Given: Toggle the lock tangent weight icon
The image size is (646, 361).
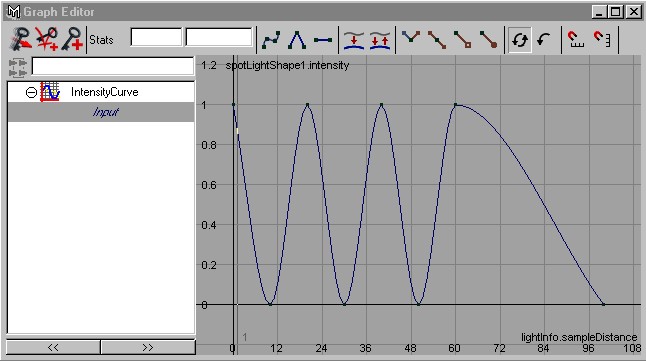Looking at the screenshot, I should (489, 40).
